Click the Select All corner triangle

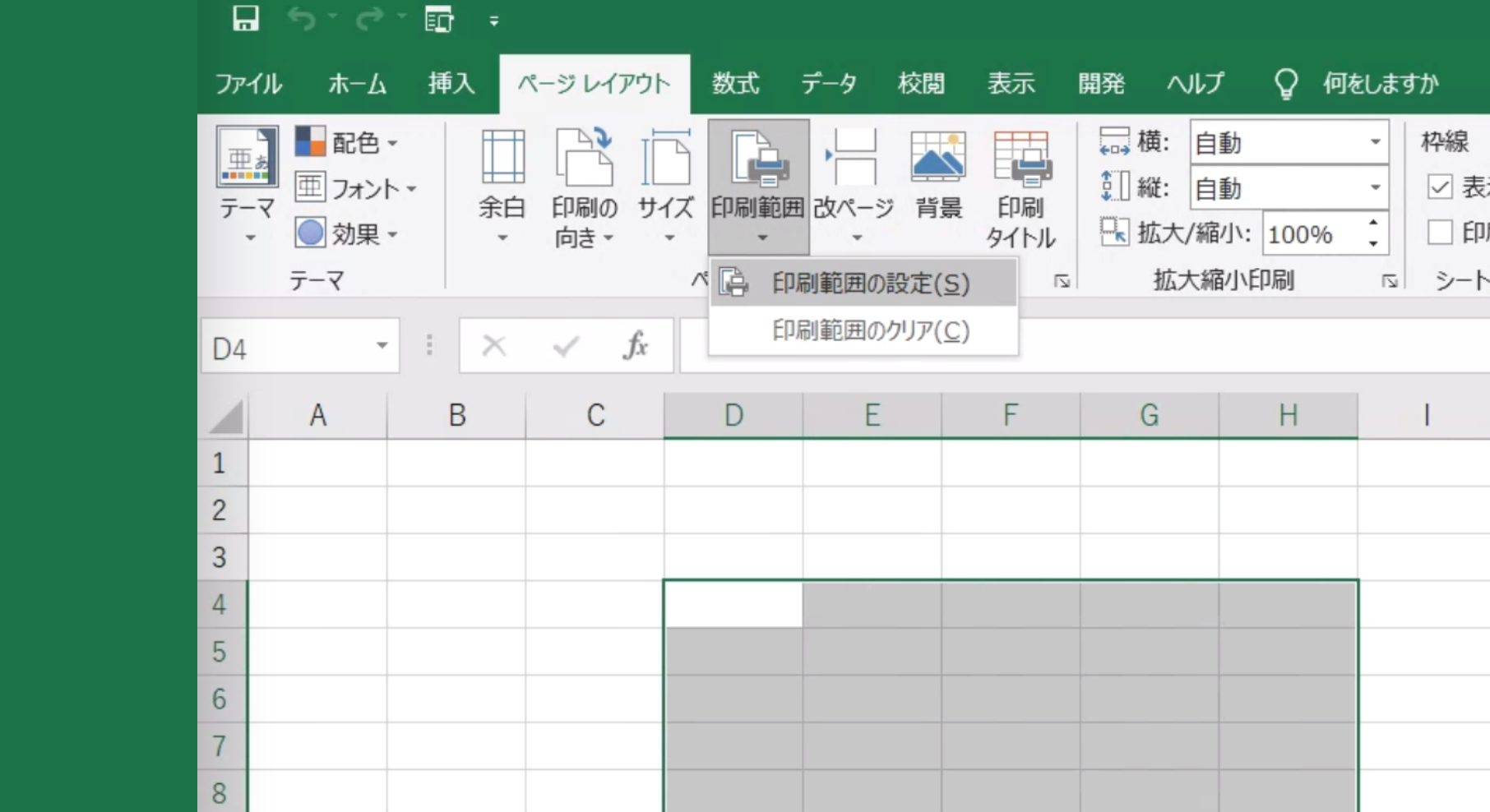tap(224, 416)
